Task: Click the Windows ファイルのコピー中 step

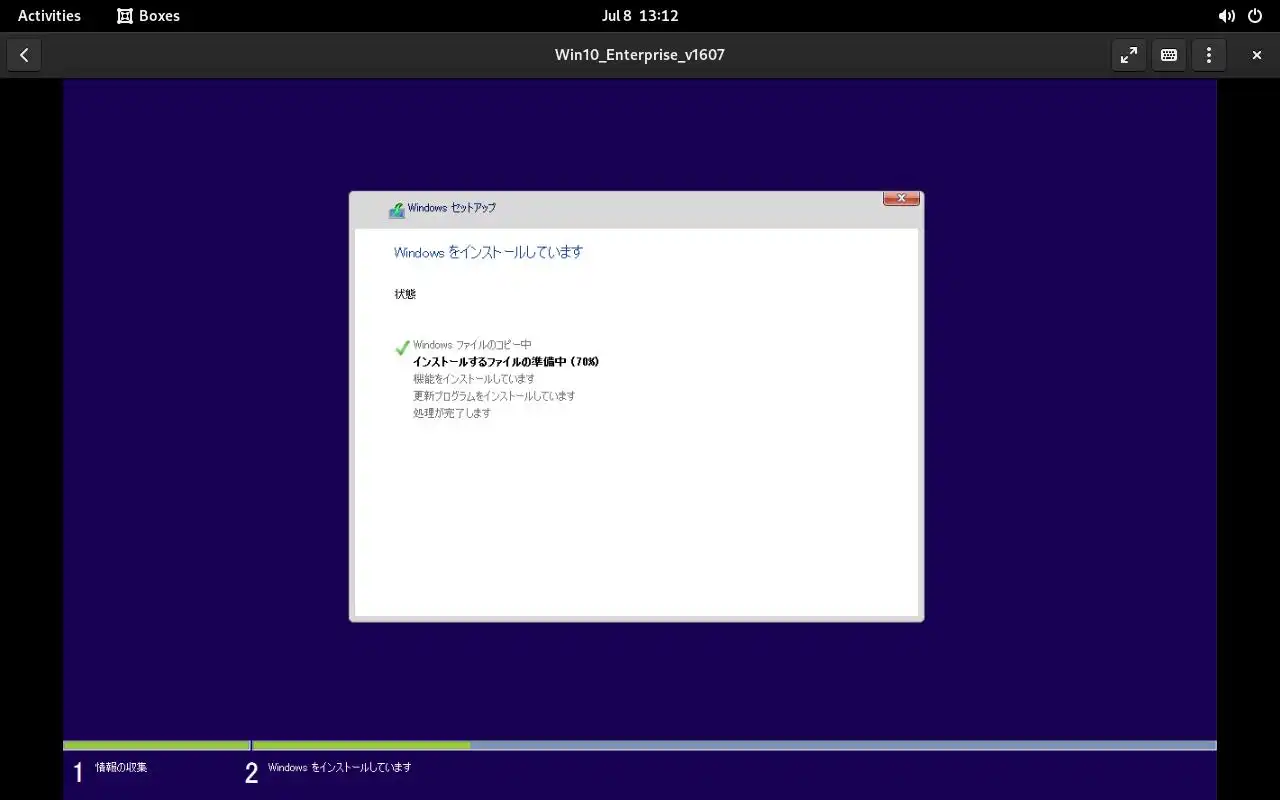Action: [472, 345]
